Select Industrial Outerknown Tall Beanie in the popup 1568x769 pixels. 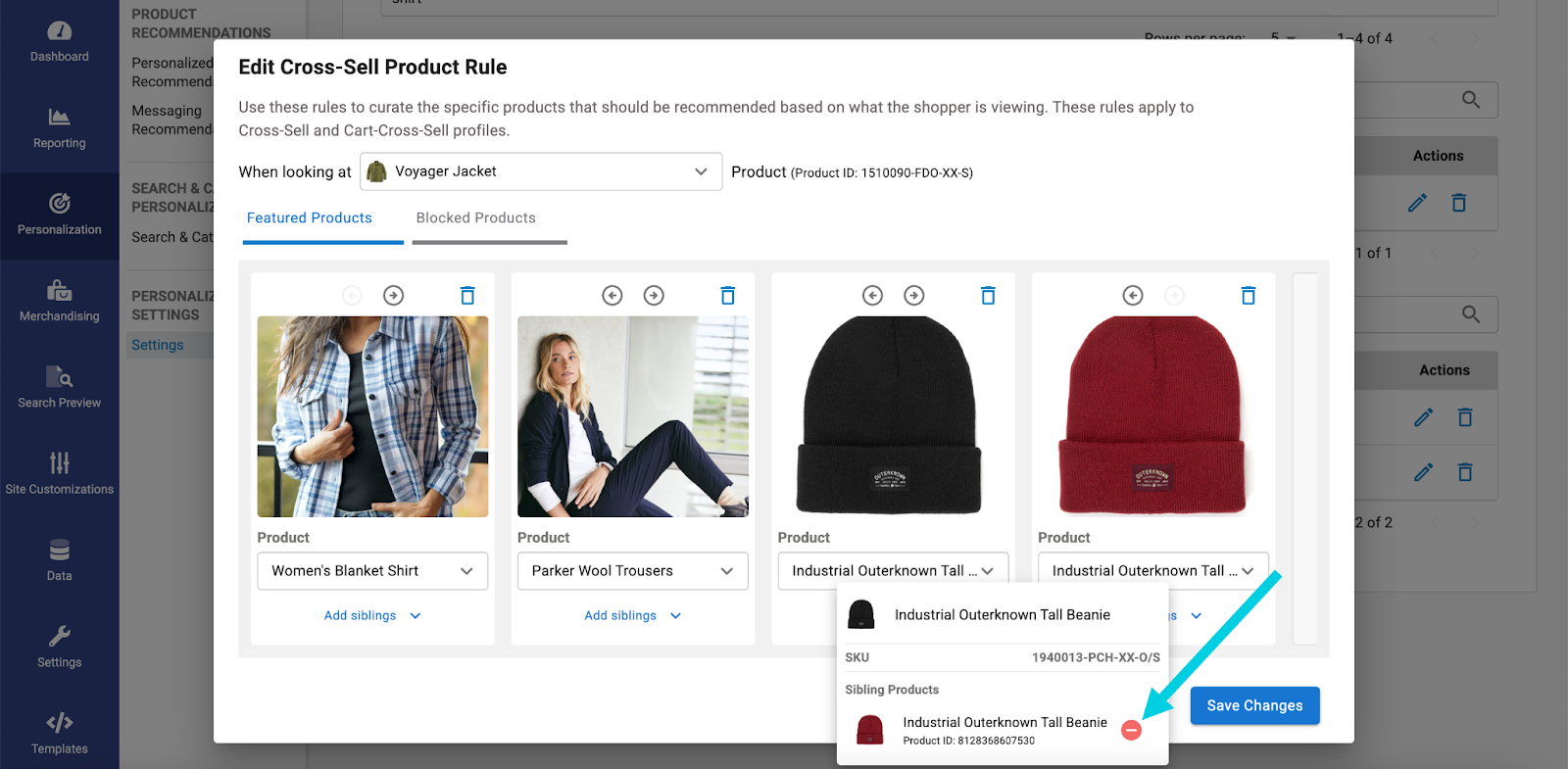click(1003, 615)
